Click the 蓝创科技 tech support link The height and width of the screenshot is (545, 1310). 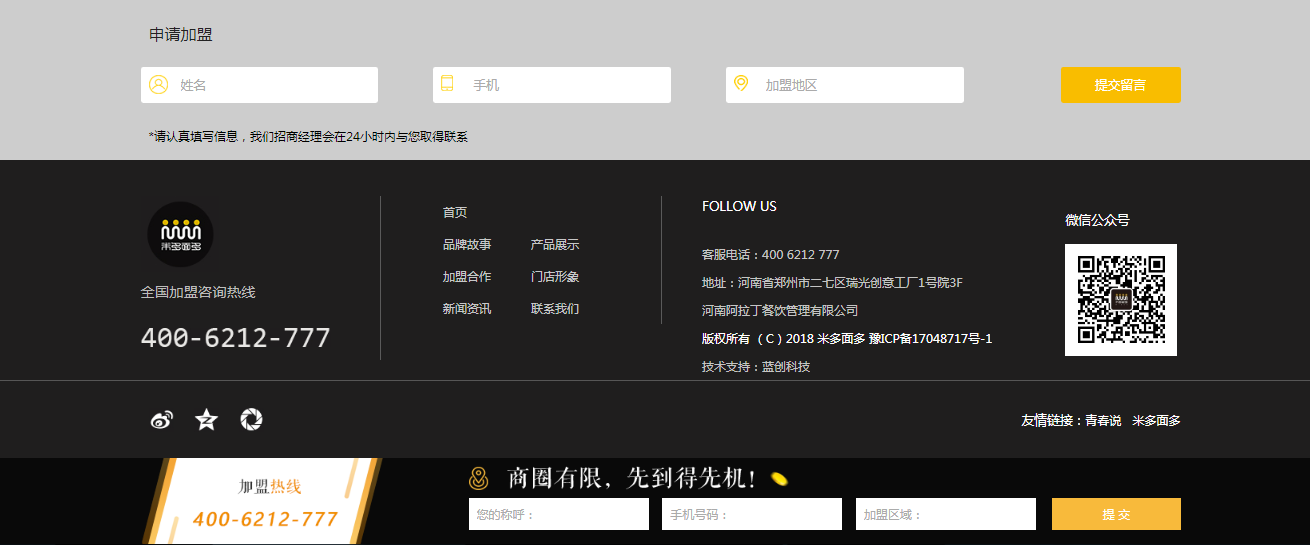click(x=786, y=367)
